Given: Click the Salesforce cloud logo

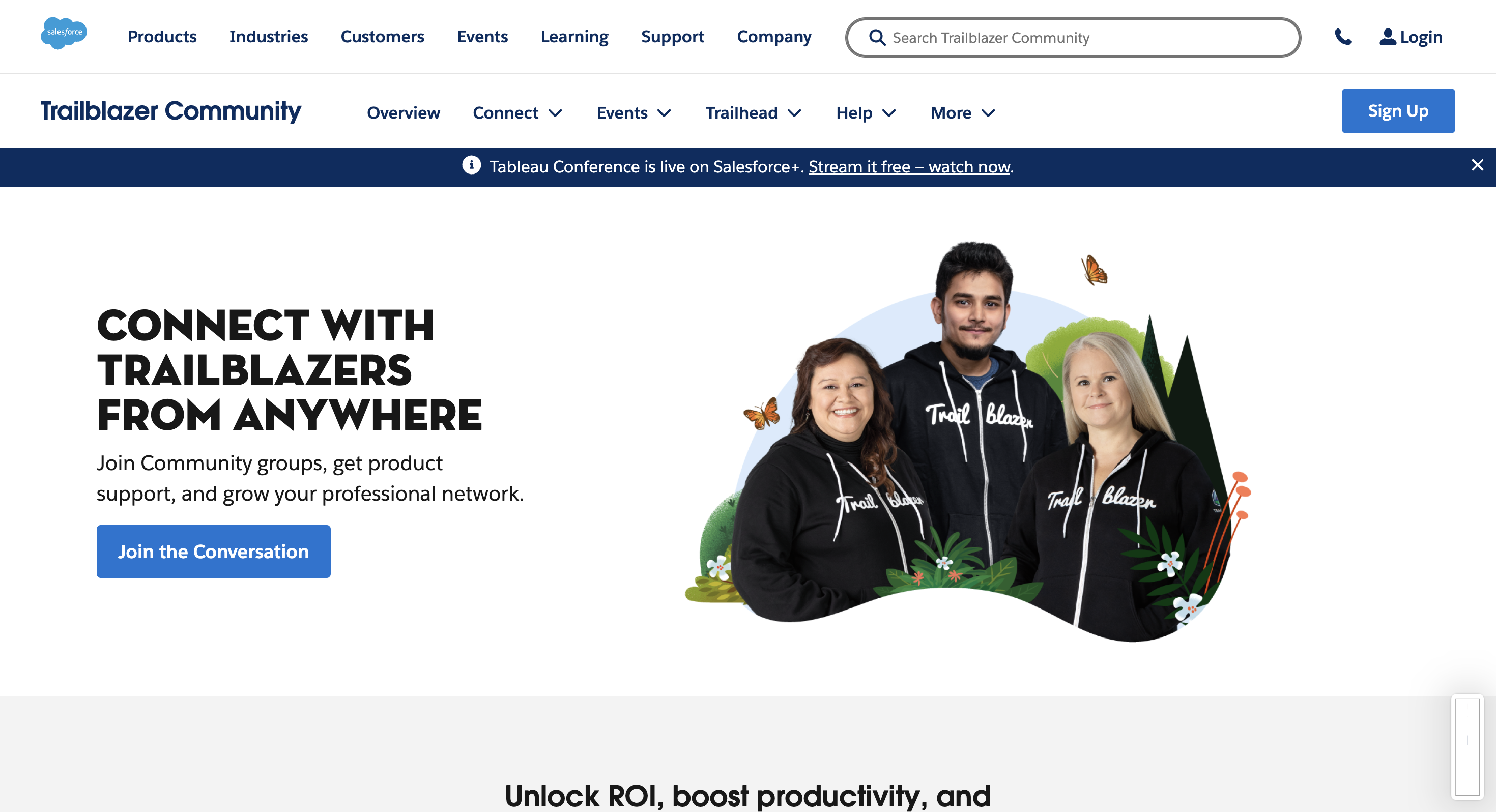Looking at the screenshot, I should coord(64,33).
